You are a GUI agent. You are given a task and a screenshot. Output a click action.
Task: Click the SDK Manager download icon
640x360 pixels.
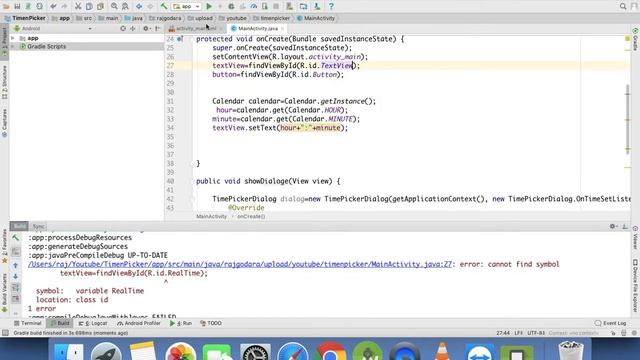pyautogui.click(x=317, y=6)
